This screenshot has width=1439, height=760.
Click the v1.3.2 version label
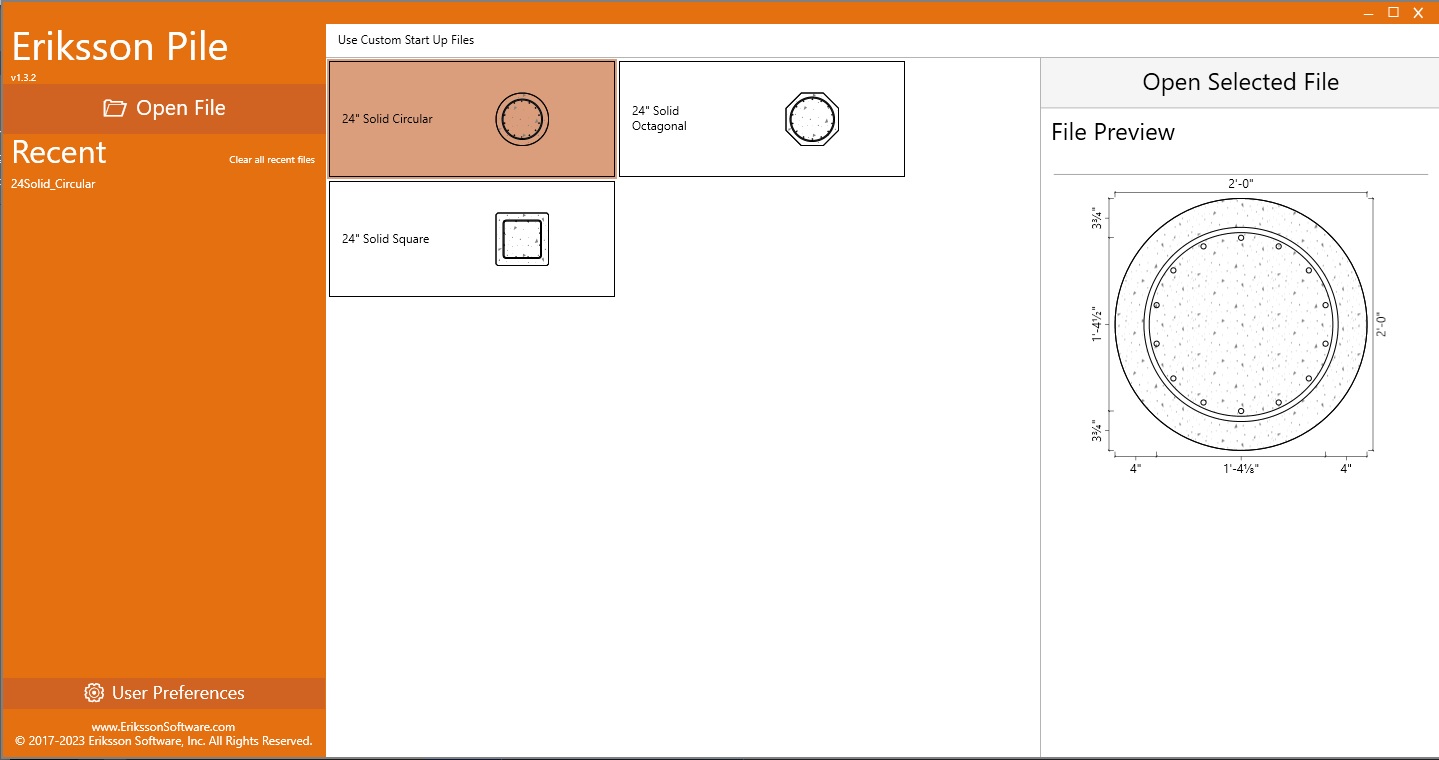click(23, 77)
